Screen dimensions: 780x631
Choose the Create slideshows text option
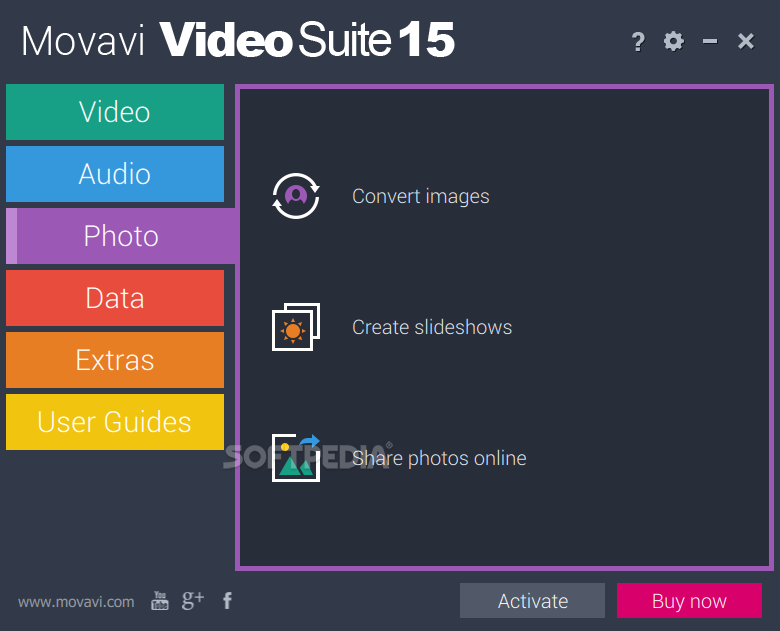[432, 327]
